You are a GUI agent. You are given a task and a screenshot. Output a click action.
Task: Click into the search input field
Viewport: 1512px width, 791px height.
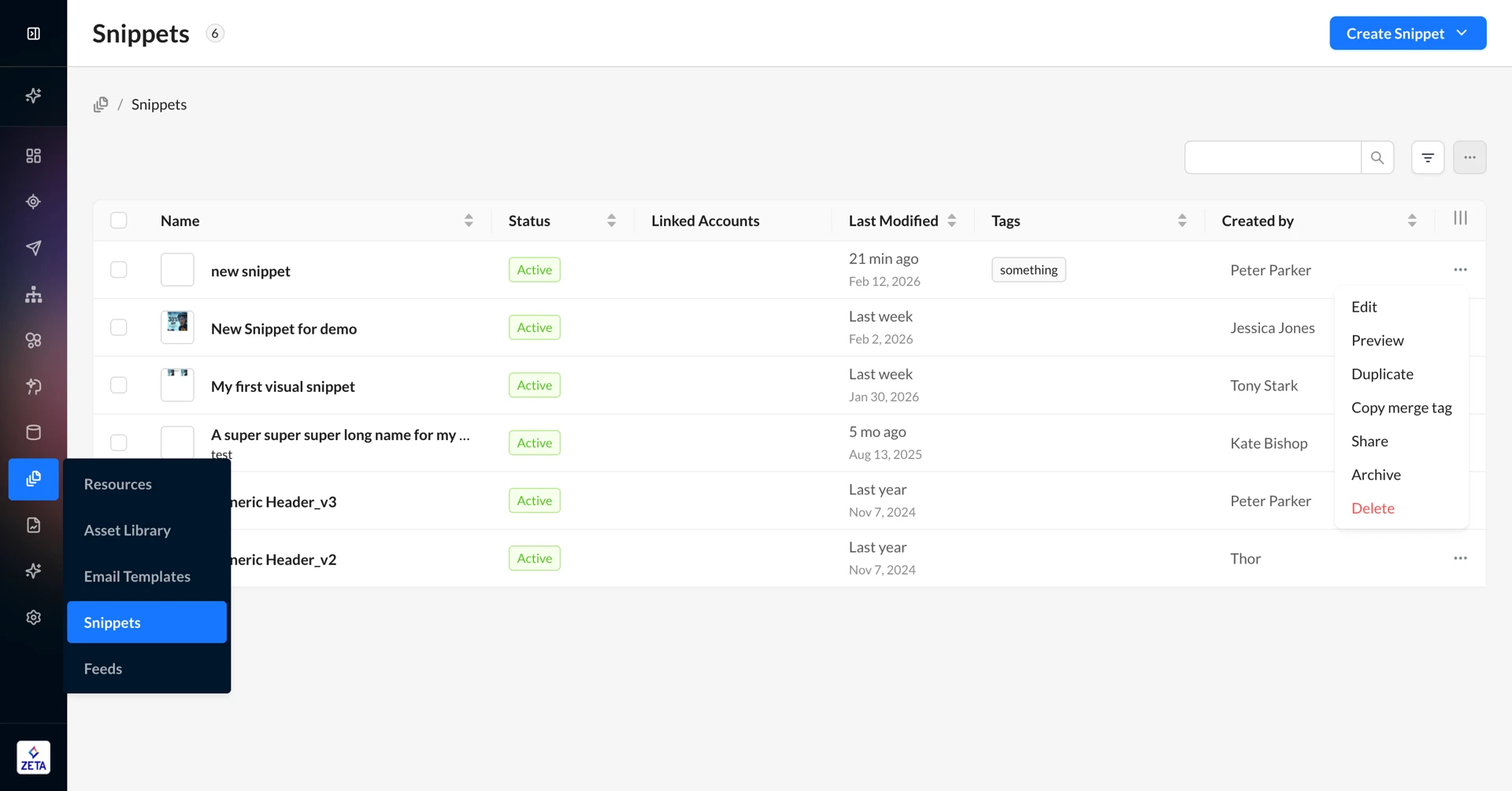point(1272,157)
